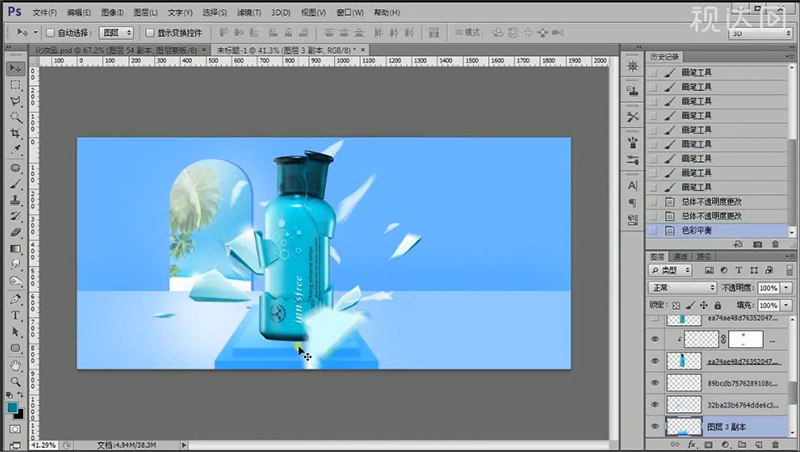Hide the clipped masked layer
Screen dimensions: 800x452
[x=655, y=339]
